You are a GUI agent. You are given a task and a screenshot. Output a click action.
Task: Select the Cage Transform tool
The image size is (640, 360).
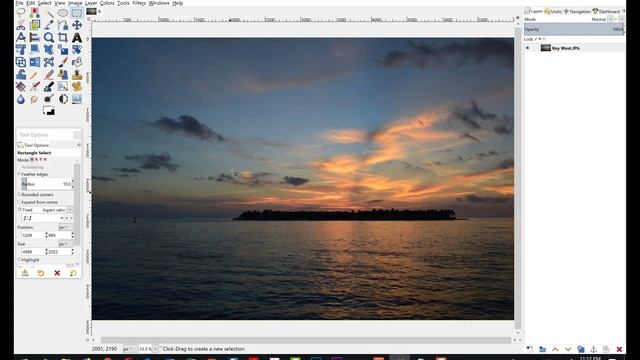click(49, 62)
